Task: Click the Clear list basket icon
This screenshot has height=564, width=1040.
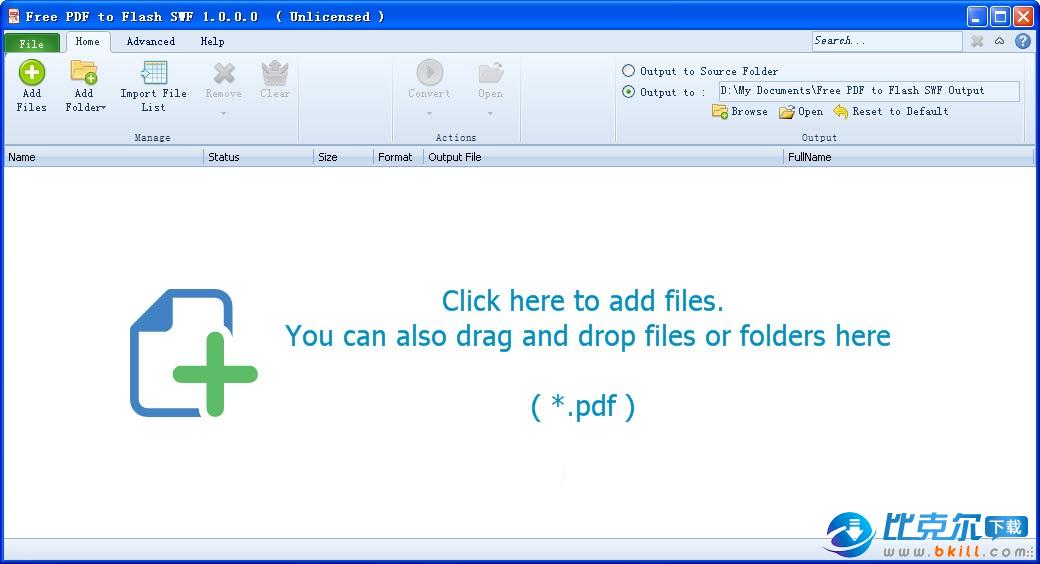Action: [275, 73]
